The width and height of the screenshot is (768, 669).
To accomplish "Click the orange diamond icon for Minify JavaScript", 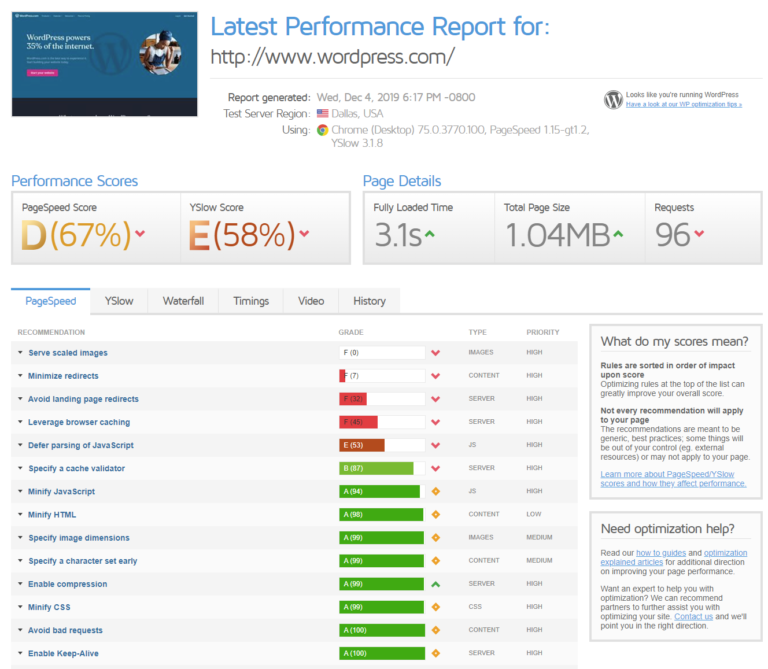I will coord(435,492).
